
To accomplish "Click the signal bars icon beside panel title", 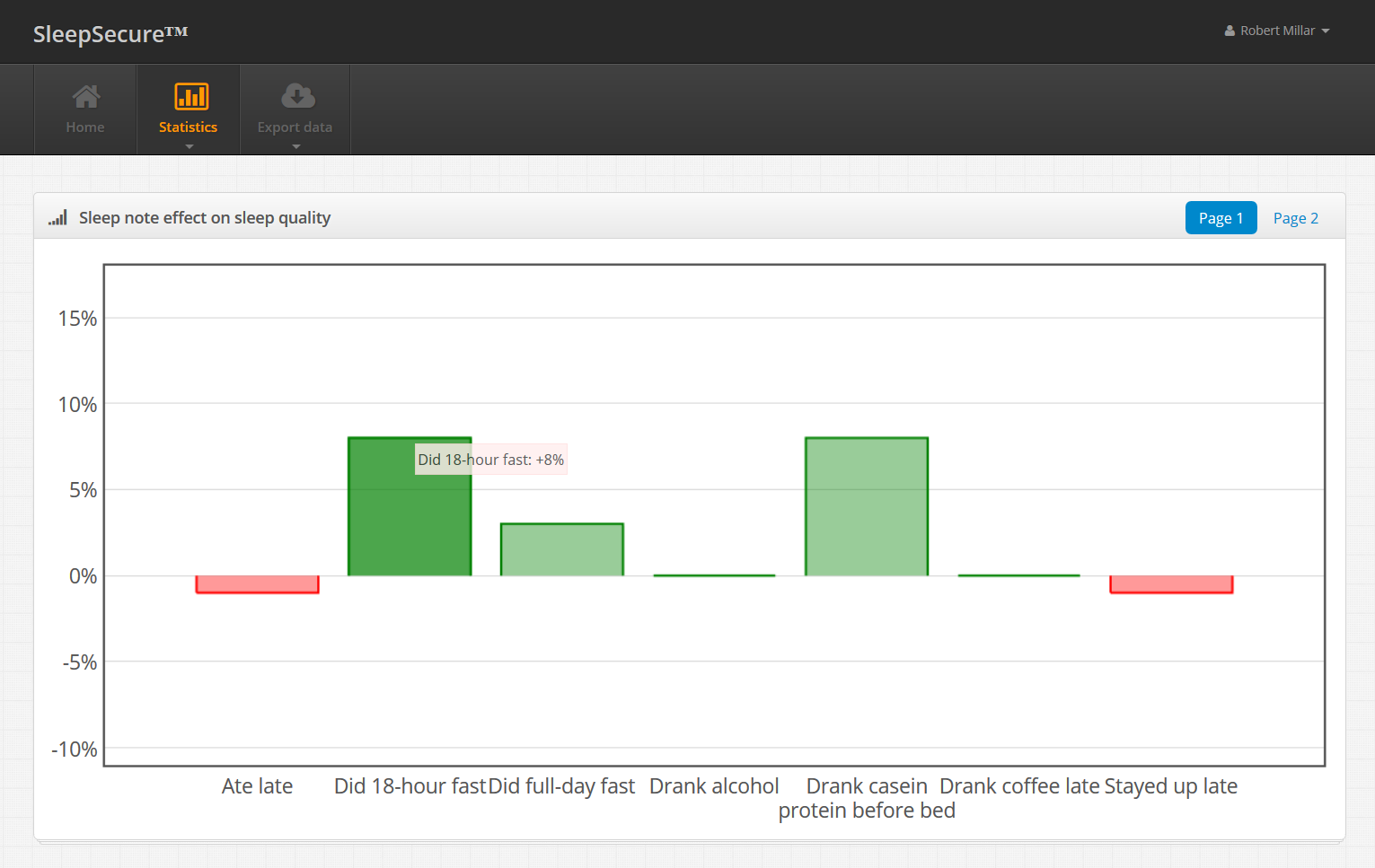I will [58, 217].
